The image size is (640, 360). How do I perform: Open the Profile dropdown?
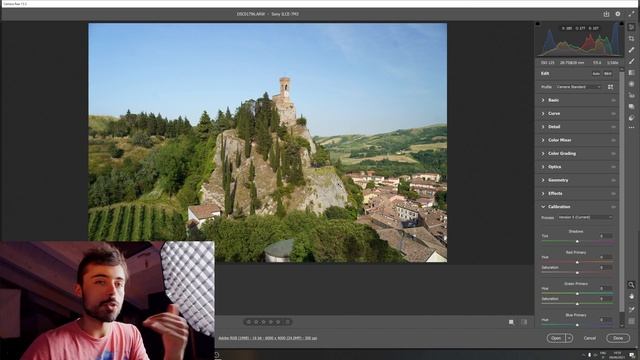click(579, 87)
